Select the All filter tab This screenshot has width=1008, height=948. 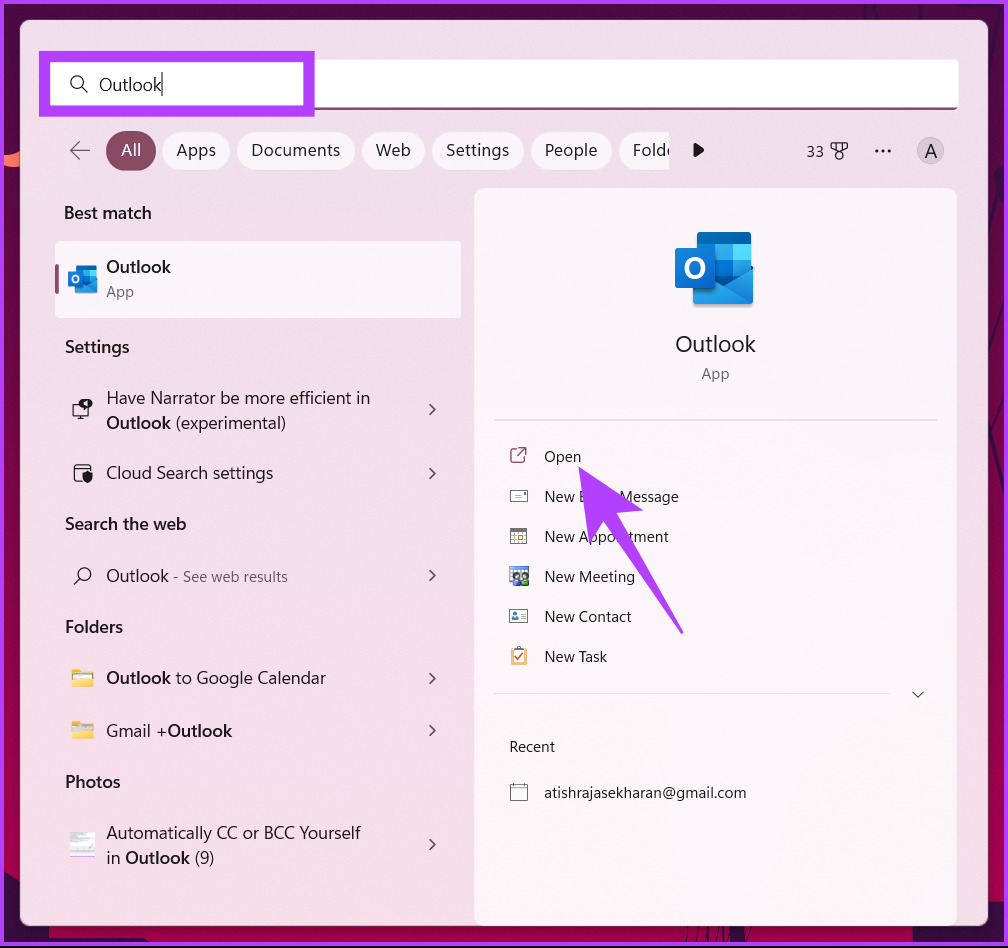tap(131, 150)
